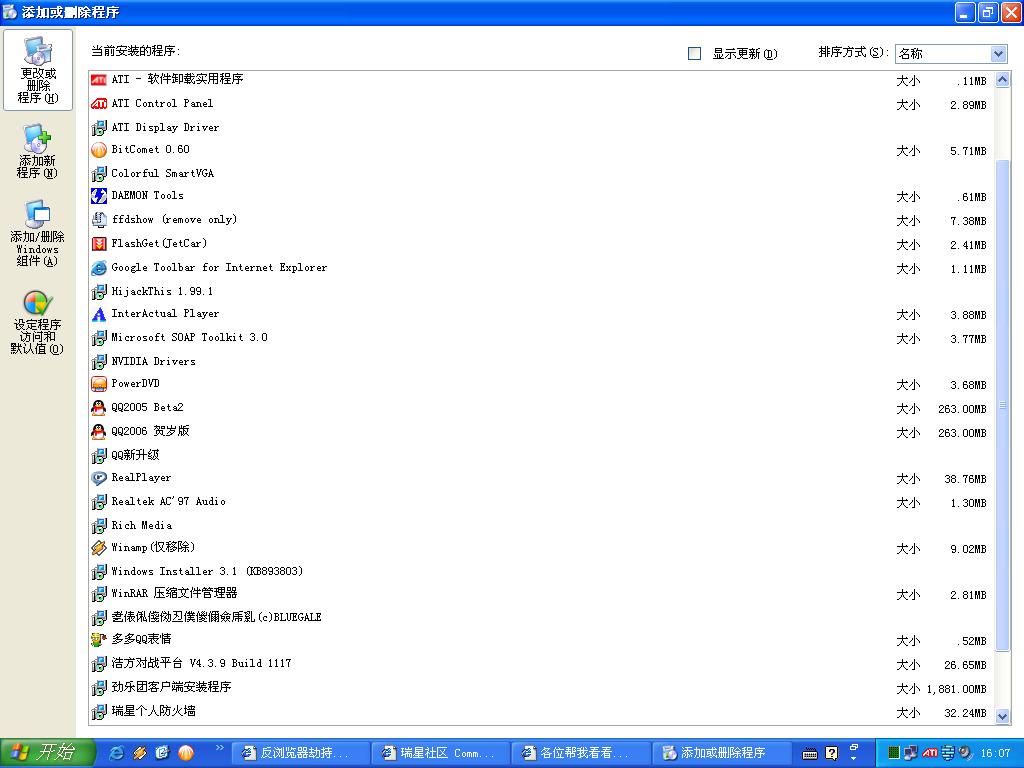
Task: Switch to 添加或删除程序 taskbar button
Action: [x=721, y=753]
